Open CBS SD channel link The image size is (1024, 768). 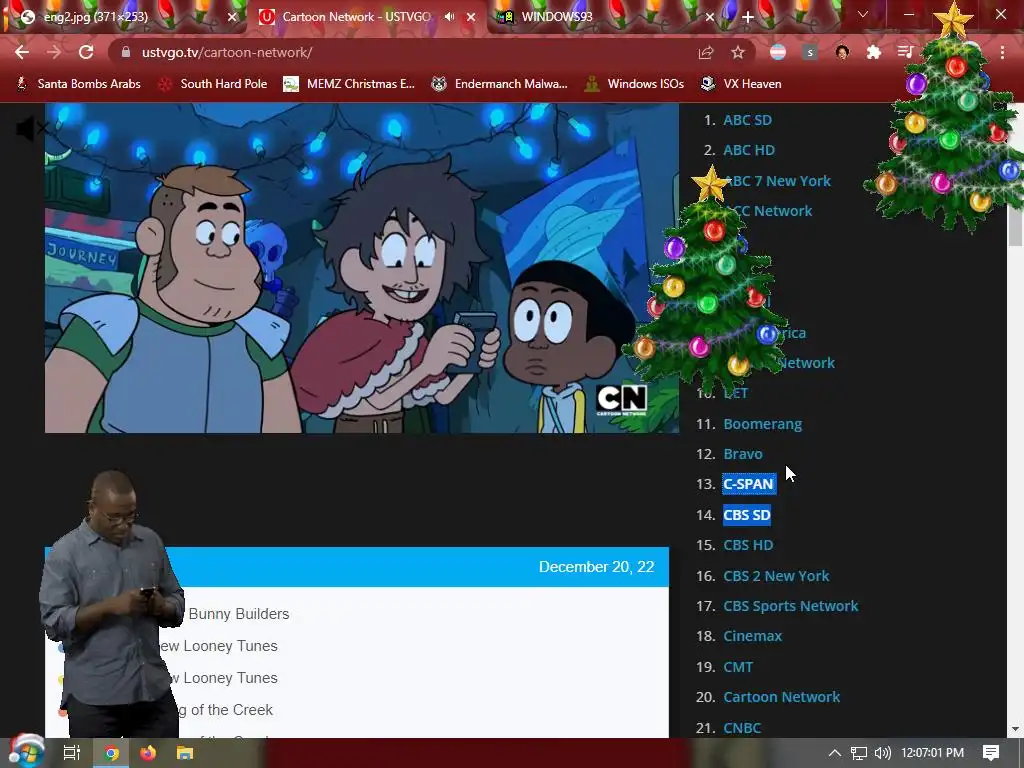[x=746, y=515]
